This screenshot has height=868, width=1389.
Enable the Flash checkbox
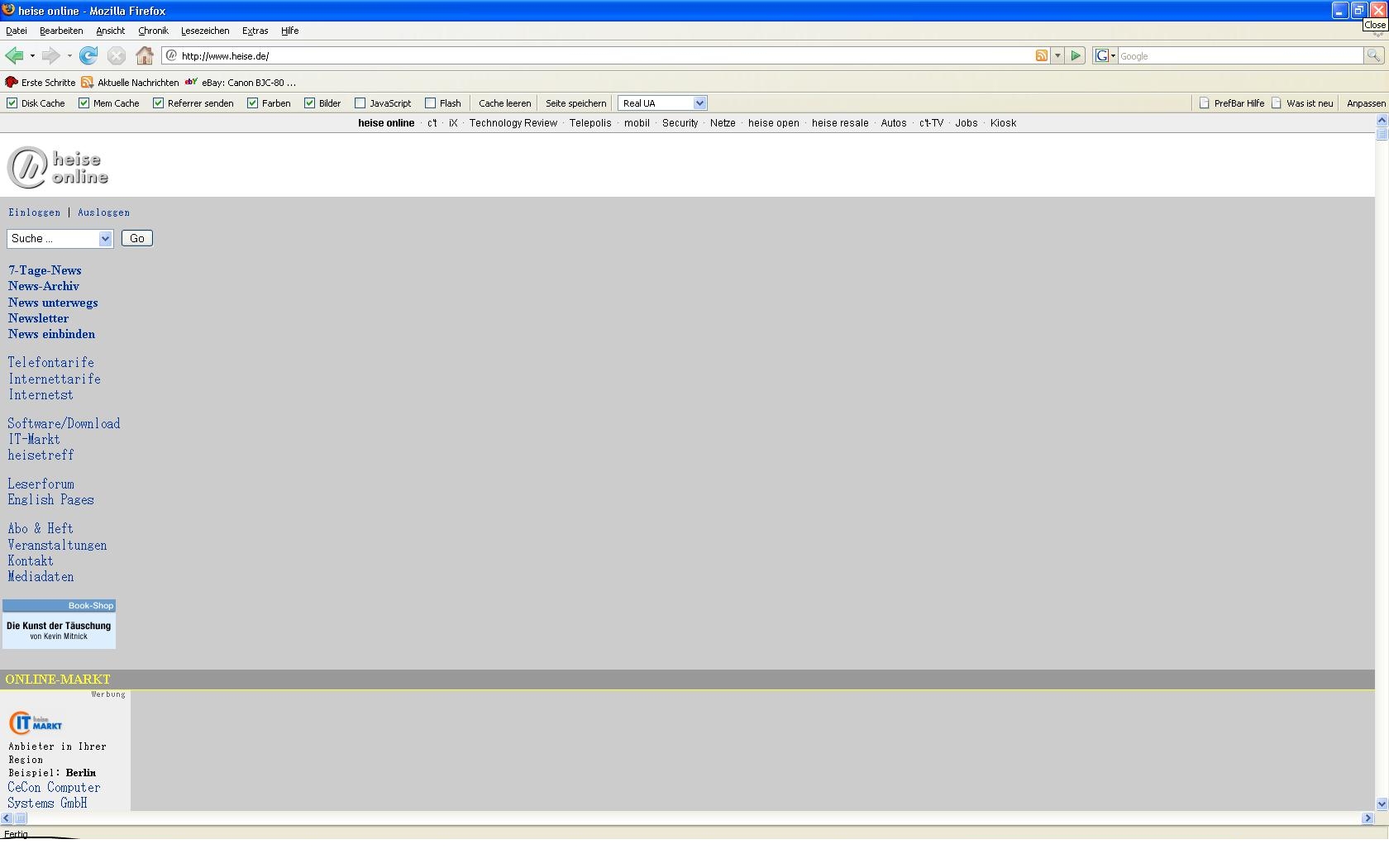point(431,103)
